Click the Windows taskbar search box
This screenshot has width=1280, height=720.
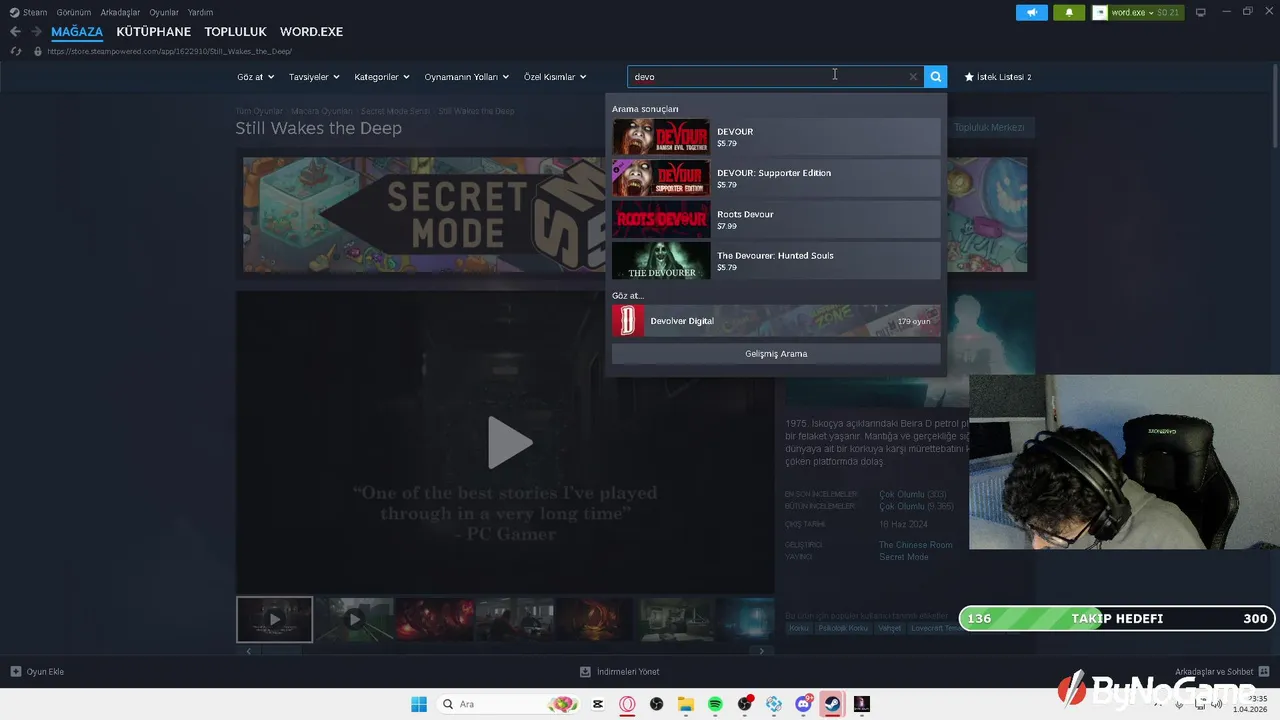(510, 704)
